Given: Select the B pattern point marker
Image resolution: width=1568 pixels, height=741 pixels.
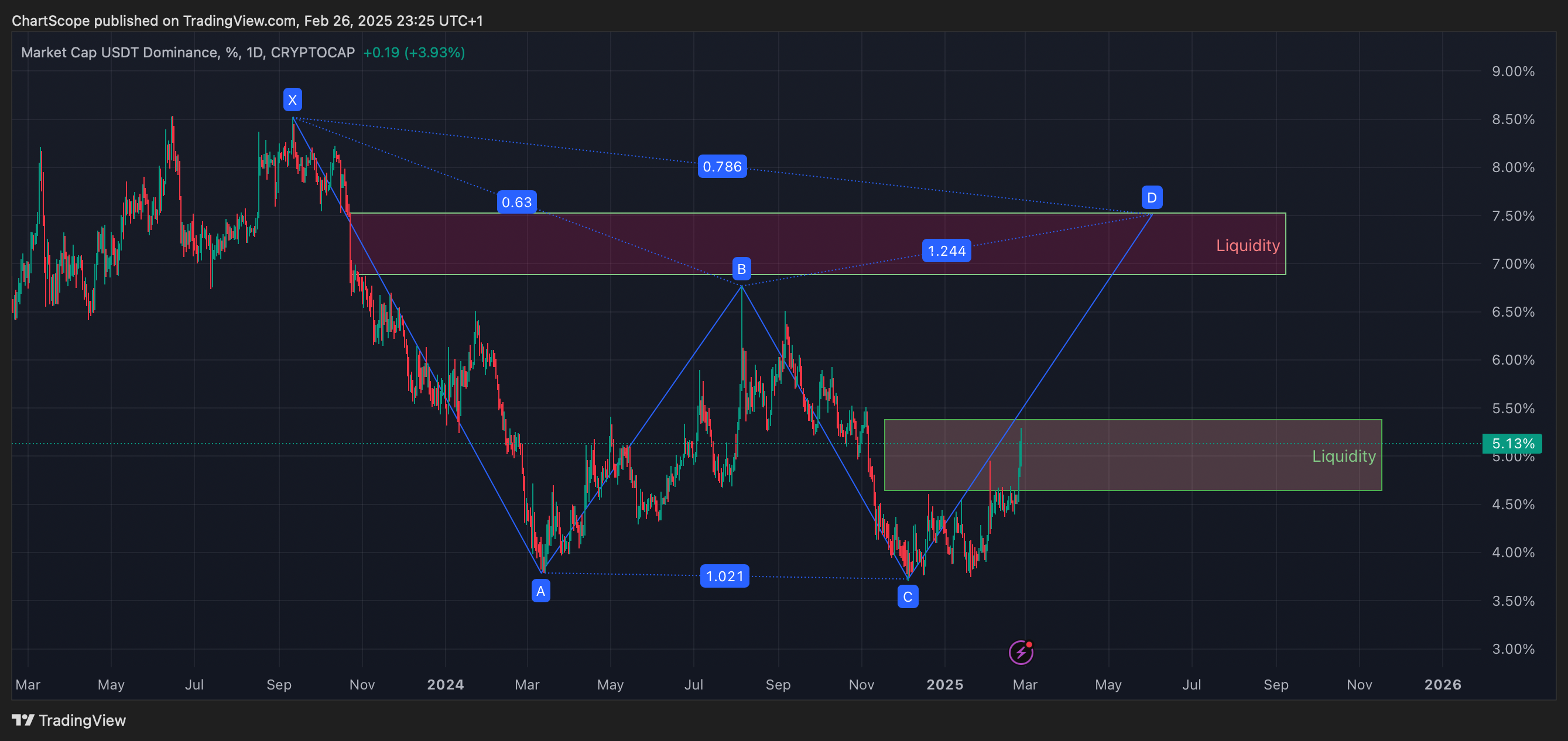Looking at the screenshot, I should click(x=741, y=269).
